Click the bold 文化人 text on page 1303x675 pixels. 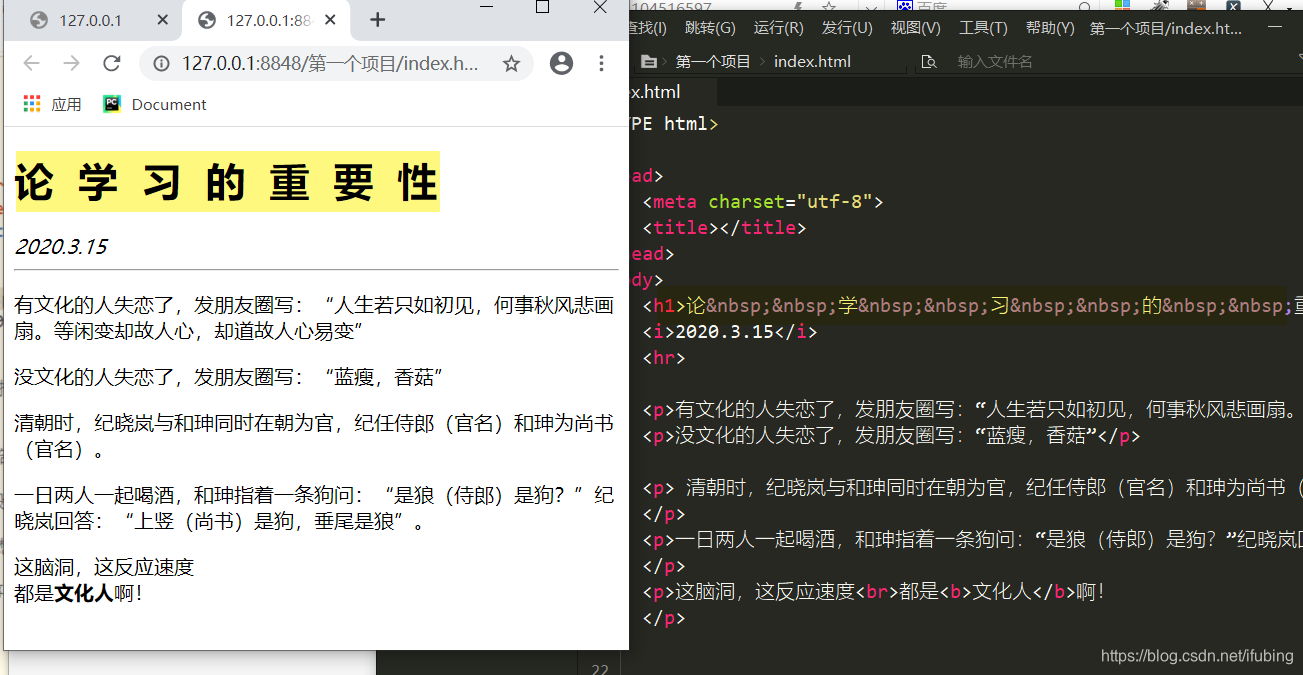(x=84, y=593)
